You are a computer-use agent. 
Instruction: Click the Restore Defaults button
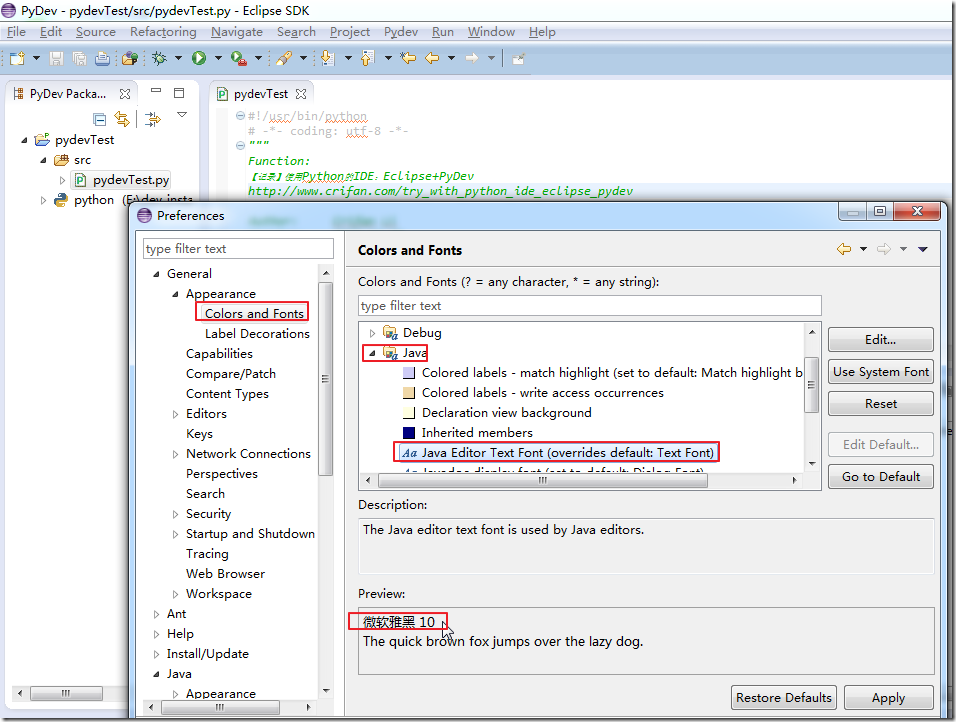pos(783,698)
